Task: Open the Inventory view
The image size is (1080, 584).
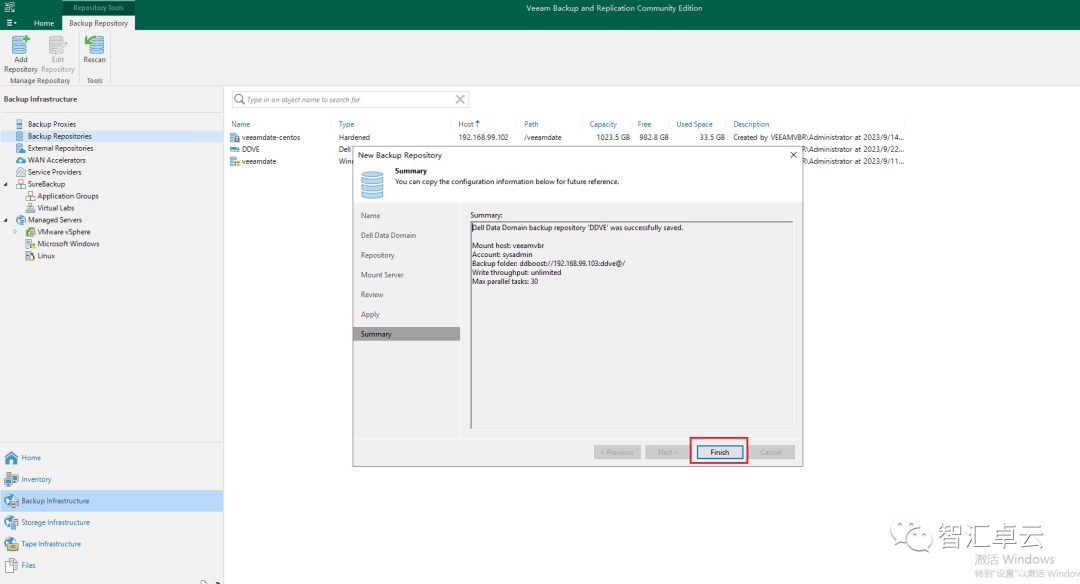Action: tap(37, 478)
